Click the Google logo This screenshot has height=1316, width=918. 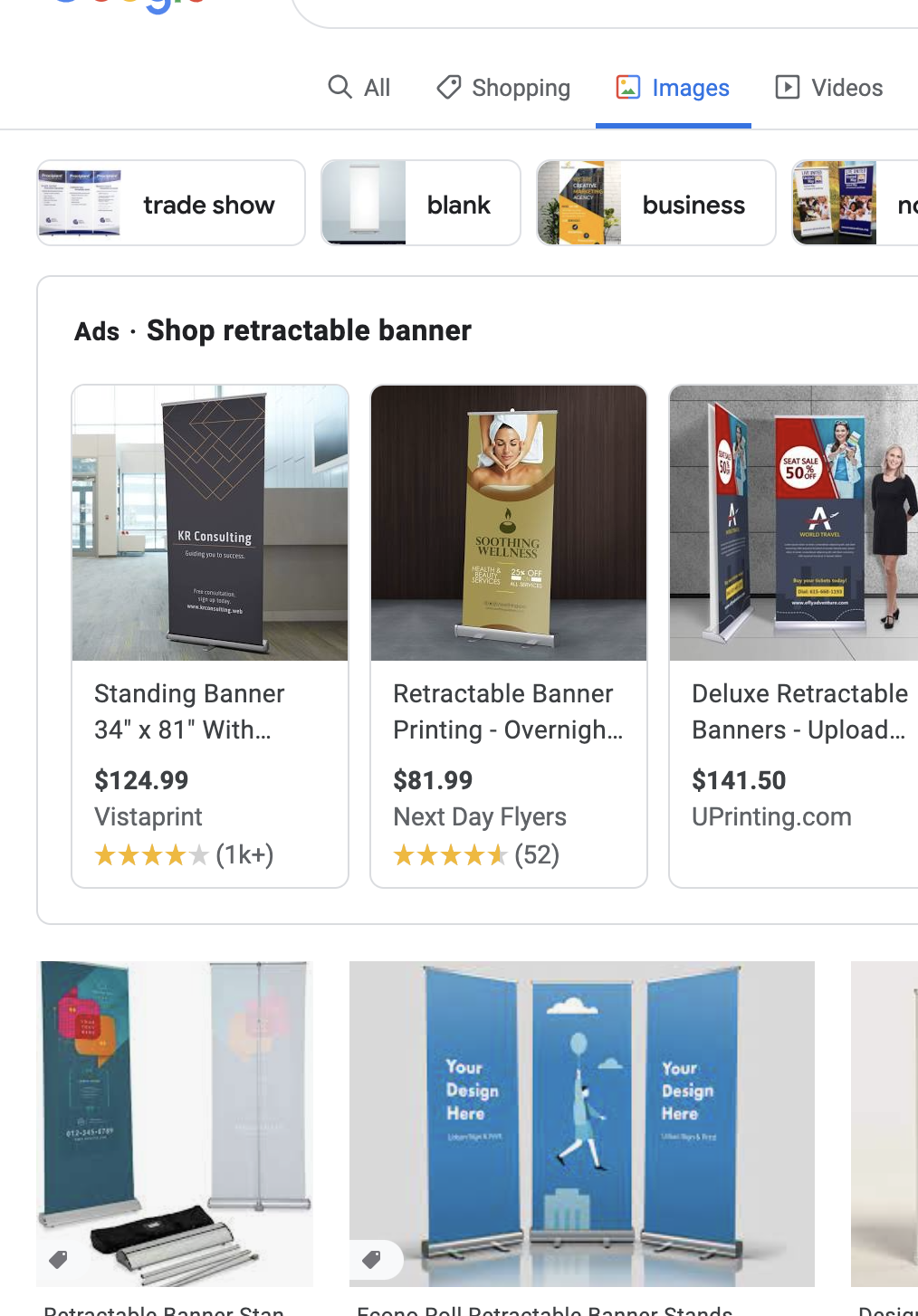point(127,5)
